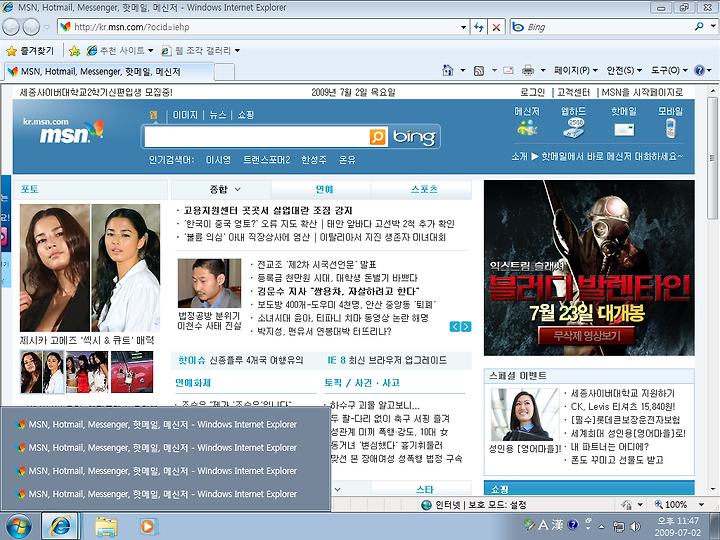Click the toolbar Bing search field

[602, 27]
